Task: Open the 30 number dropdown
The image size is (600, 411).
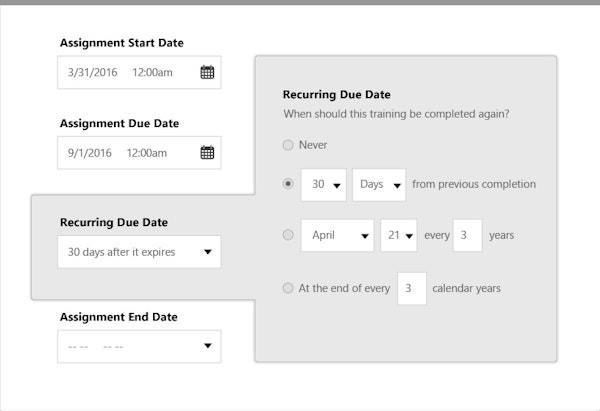Action: coord(324,185)
